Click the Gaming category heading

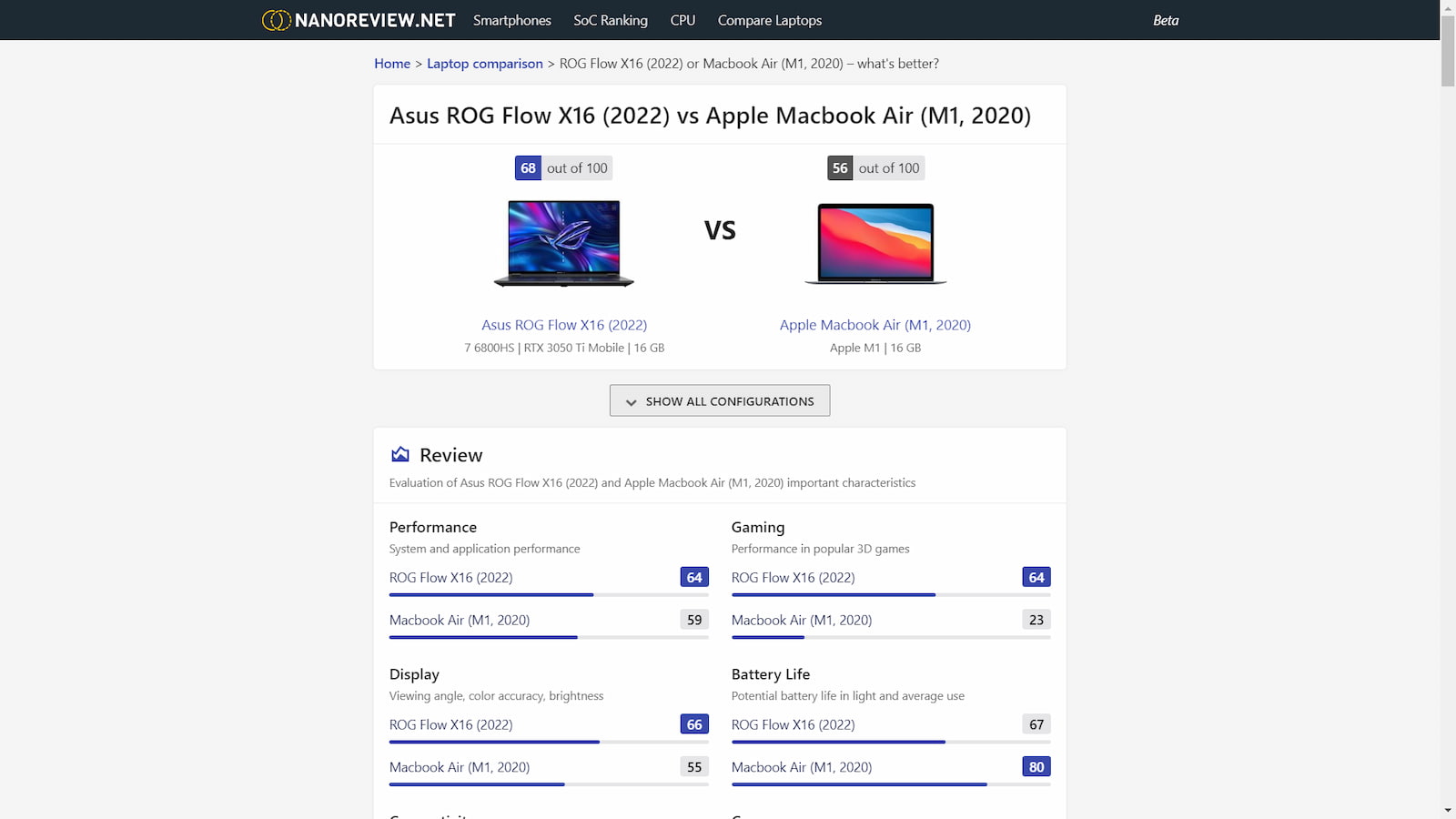[x=758, y=527]
